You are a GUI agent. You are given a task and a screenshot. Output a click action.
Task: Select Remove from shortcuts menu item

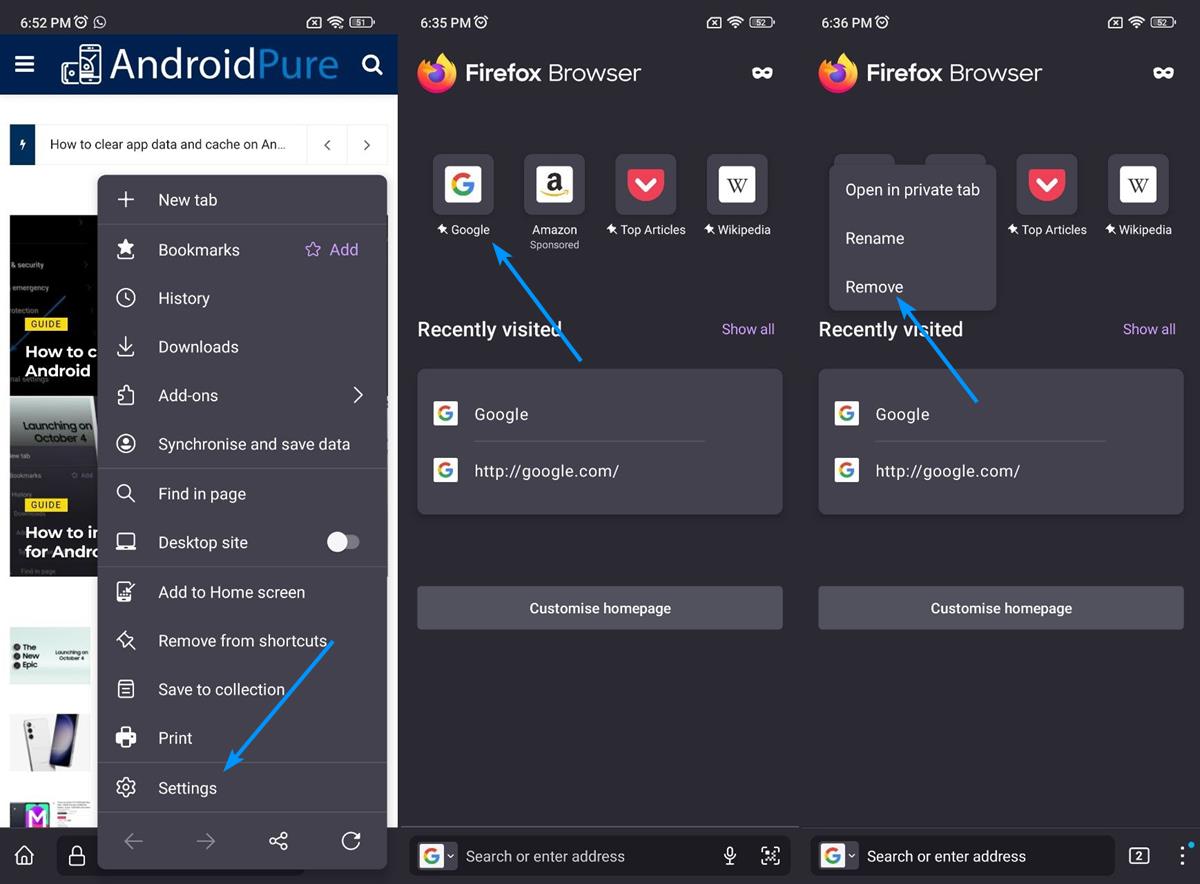[242, 641]
